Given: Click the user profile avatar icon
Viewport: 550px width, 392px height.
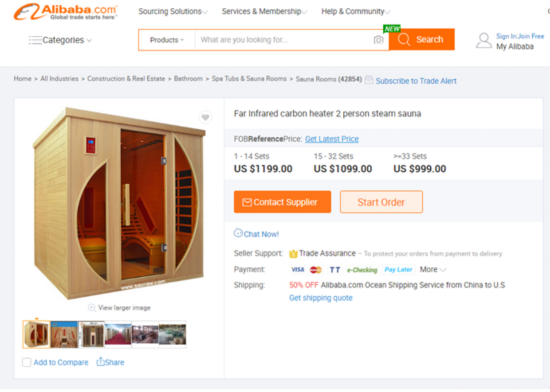Looking at the screenshot, I should point(484,41).
